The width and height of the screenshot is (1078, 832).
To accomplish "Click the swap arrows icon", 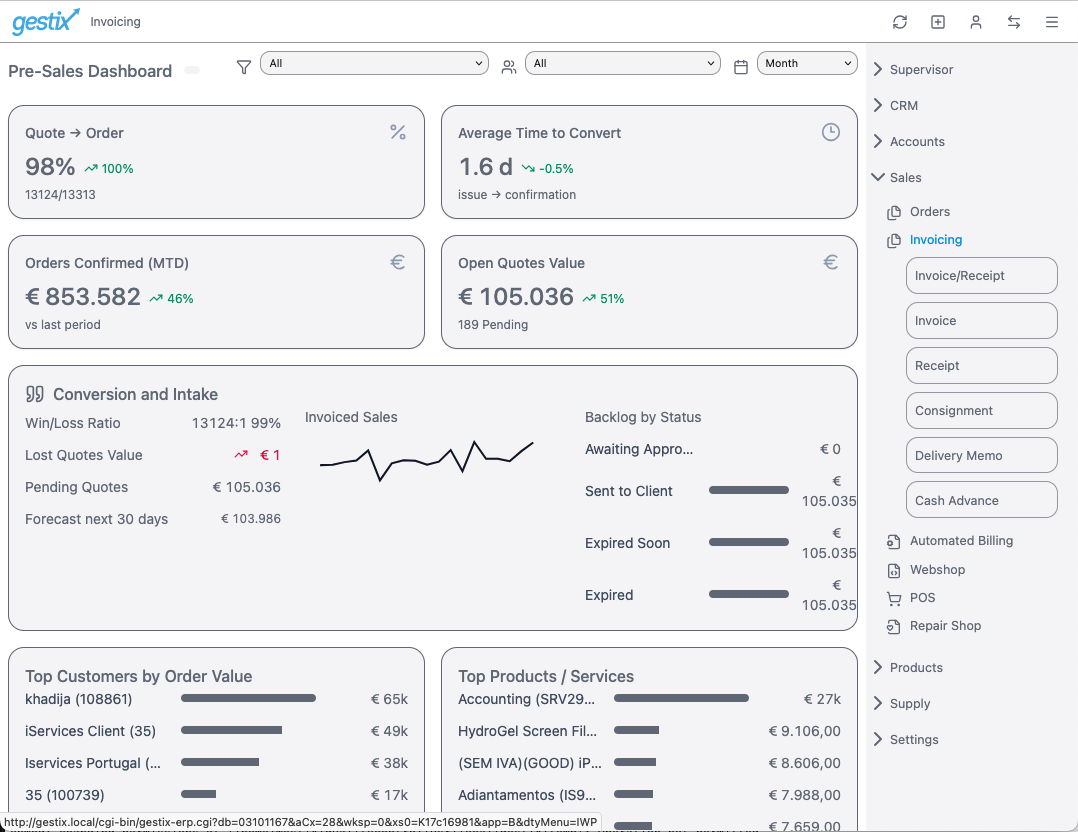I will point(1014,22).
